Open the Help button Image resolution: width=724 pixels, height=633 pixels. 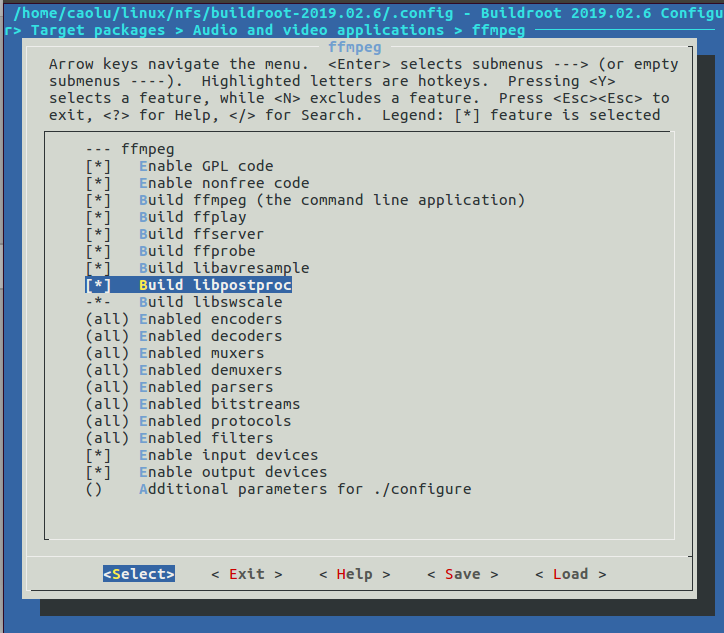[x=355, y=574]
